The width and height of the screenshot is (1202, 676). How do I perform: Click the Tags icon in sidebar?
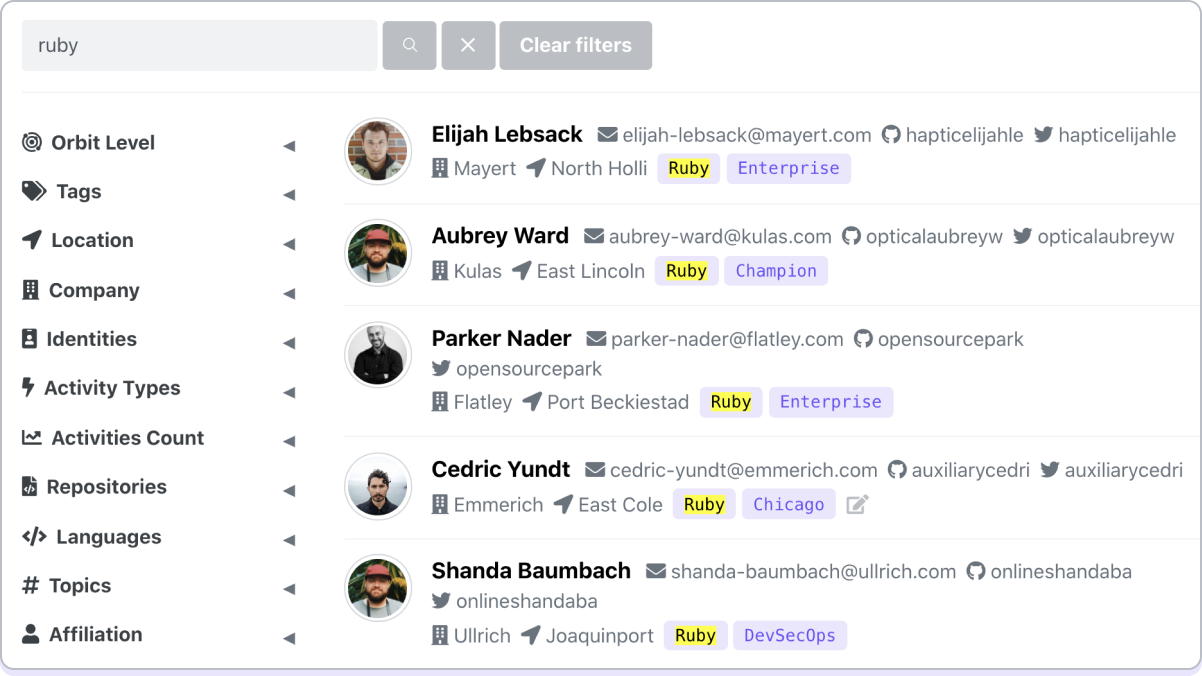coord(34,192)
